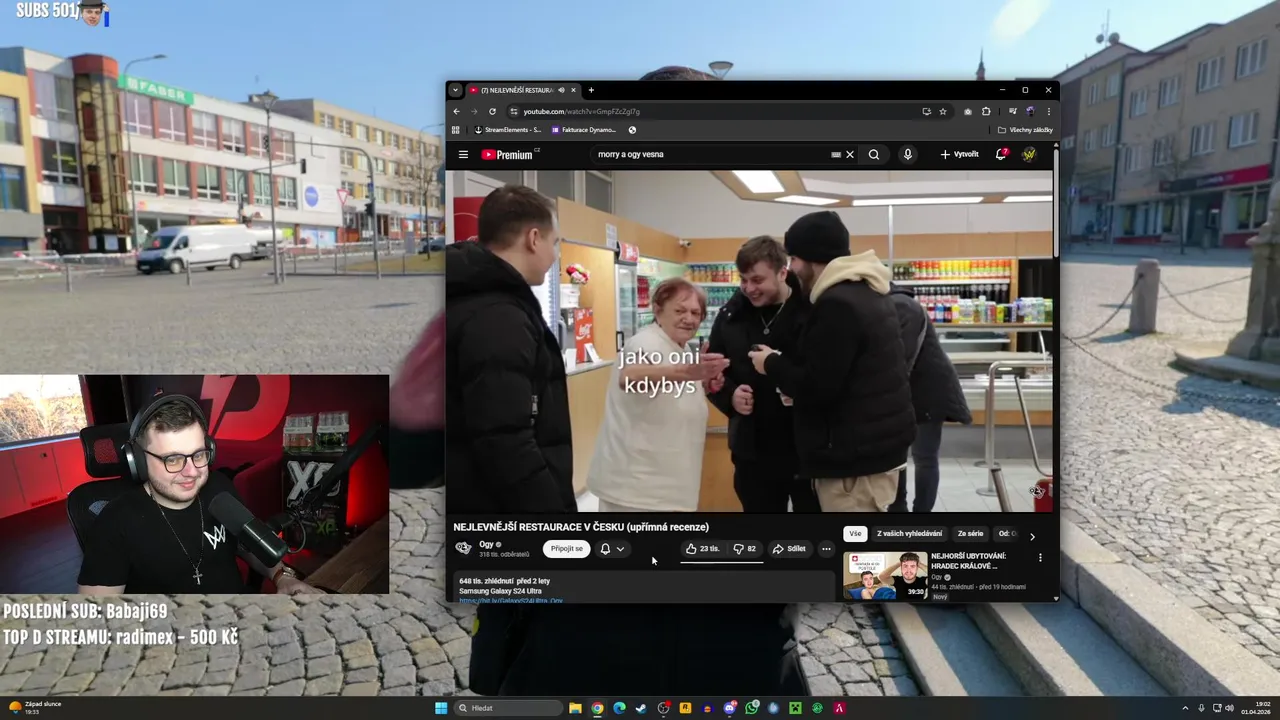Click the Připojit se join button
The width and height of the screenshot is (1280, 720).
coord(566,549)
